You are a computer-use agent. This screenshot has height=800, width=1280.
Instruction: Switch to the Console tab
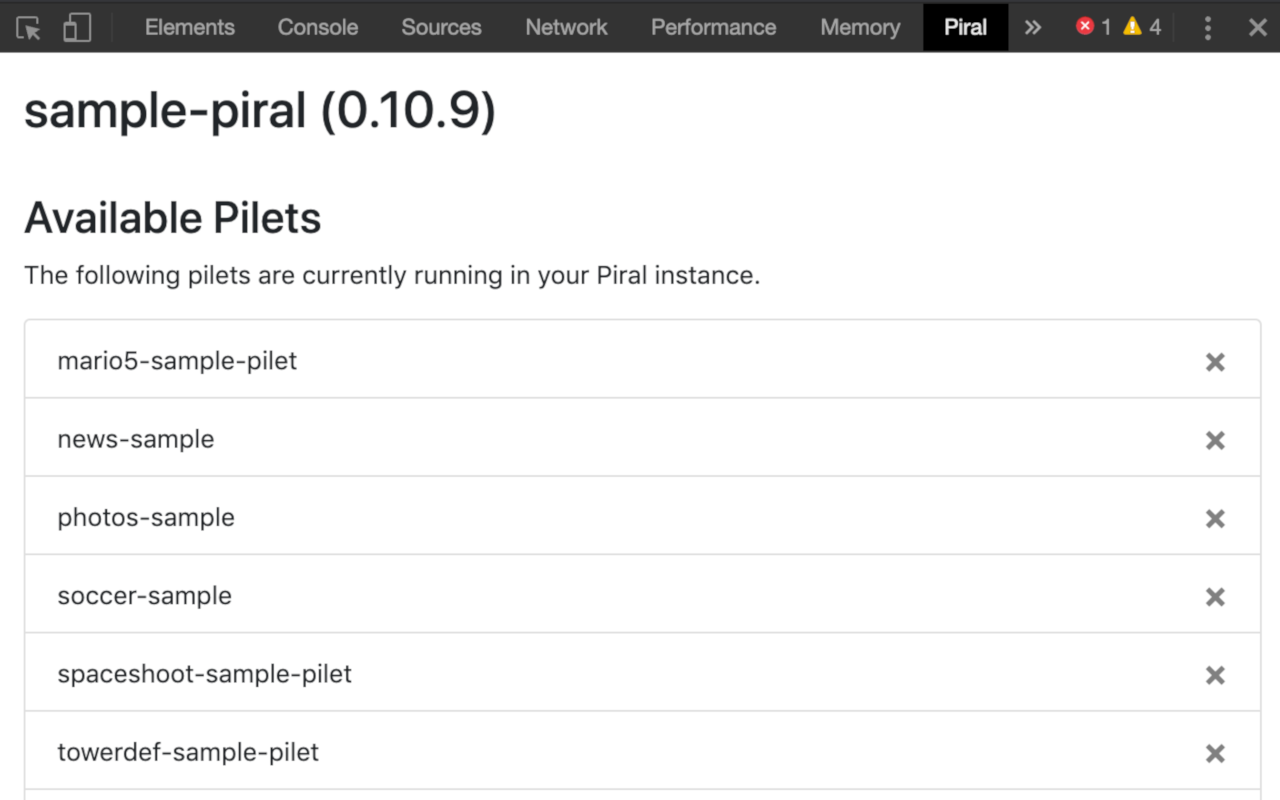click(317, 27)
